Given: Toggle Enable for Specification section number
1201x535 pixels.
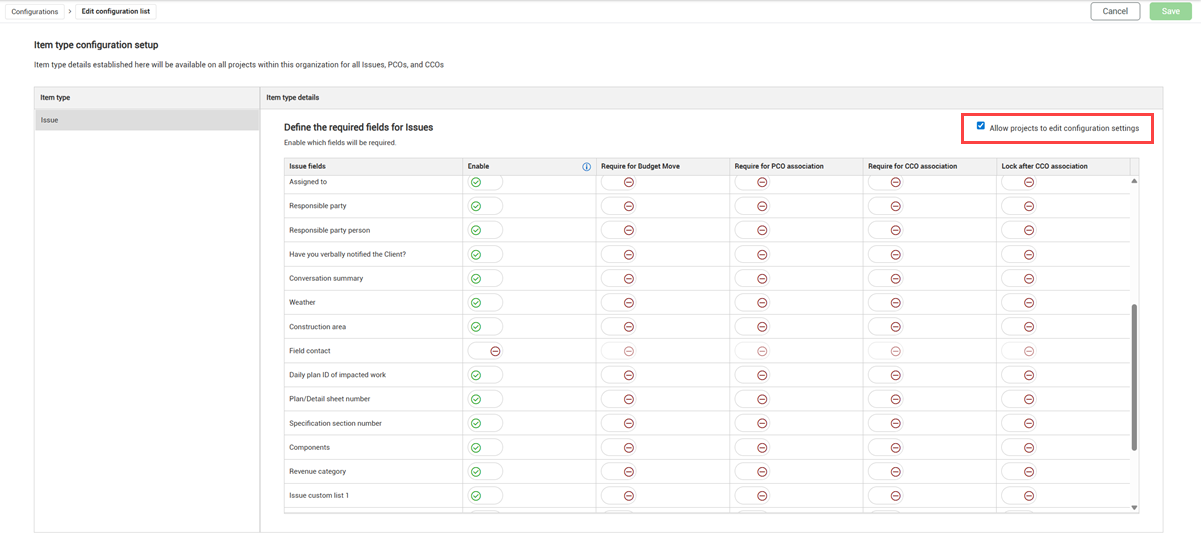Looking at the screenshot, I should coord(485,423).
